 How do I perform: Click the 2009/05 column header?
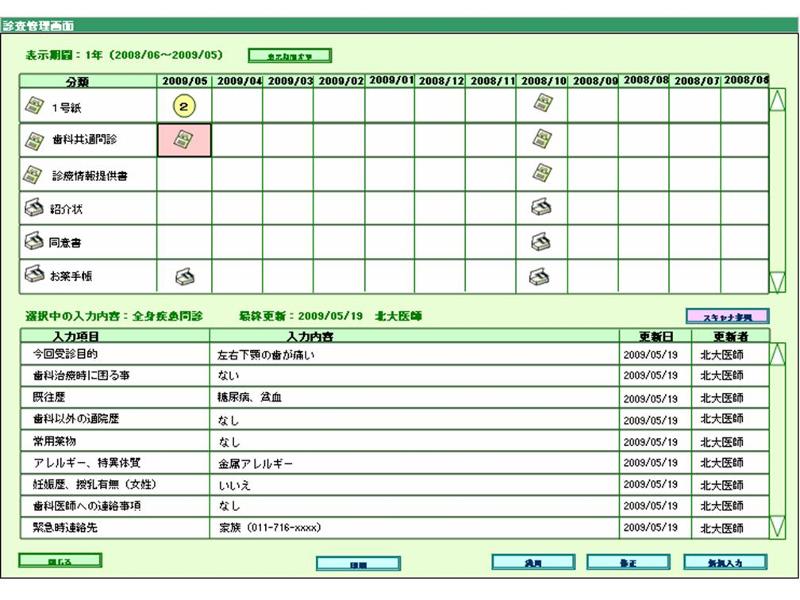click(184, 81)
